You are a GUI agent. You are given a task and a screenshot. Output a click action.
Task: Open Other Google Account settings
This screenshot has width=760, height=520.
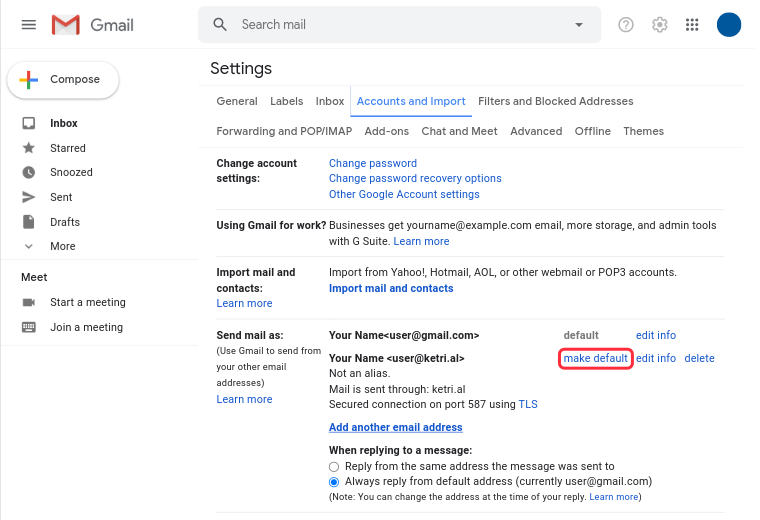click(404, 194)
